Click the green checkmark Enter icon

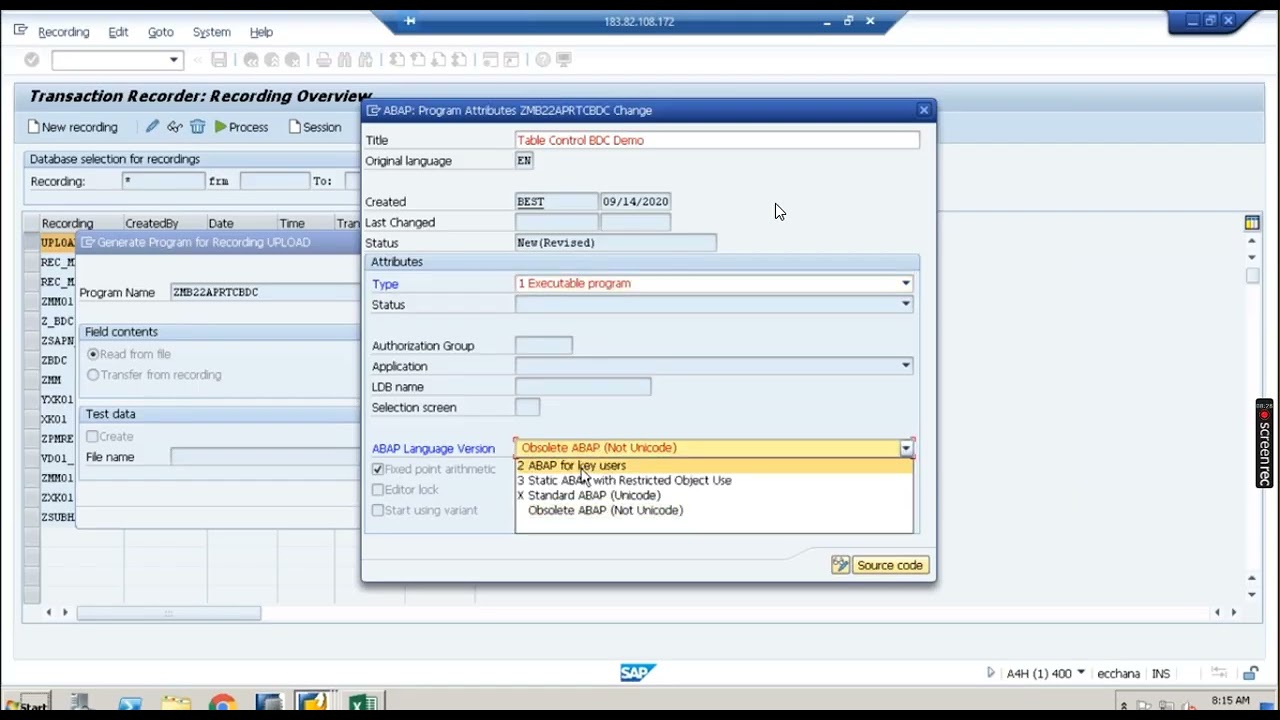tap(31, 60)
